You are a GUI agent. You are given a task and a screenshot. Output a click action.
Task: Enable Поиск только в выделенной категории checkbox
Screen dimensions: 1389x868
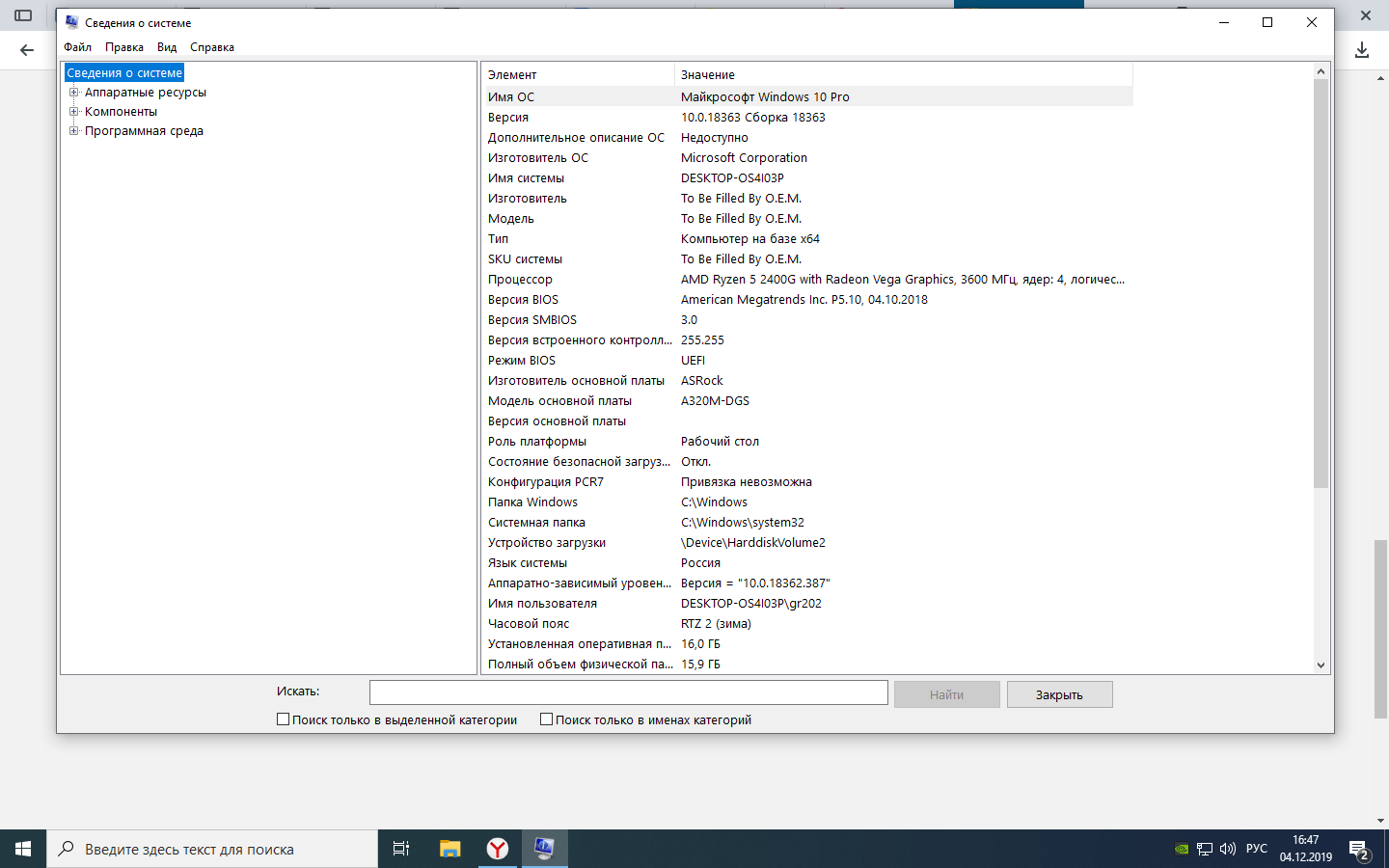coord(284,719)
